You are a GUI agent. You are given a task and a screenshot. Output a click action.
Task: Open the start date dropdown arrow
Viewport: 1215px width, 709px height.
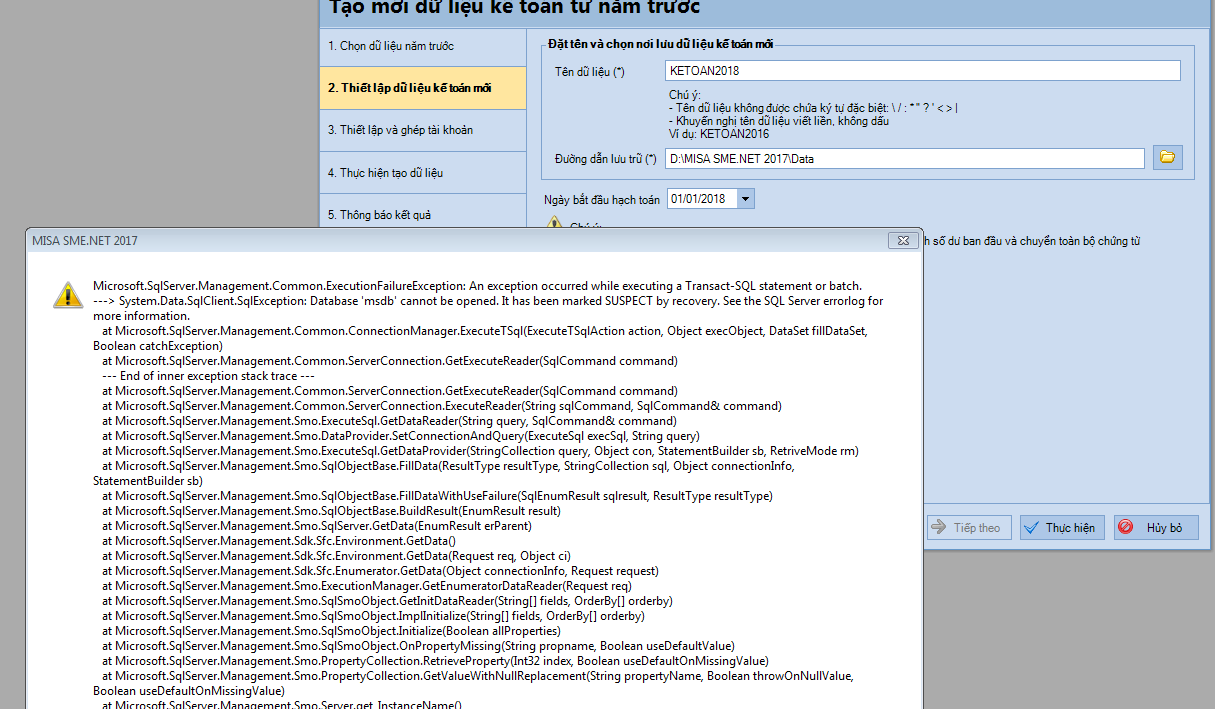(745, 199)
